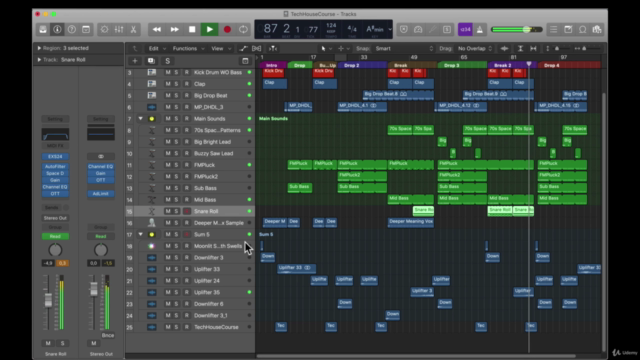Viewport: 640px width, 360px height.
Task: Click the Read automation button on Snare Roll
Action: coord(55,237)
